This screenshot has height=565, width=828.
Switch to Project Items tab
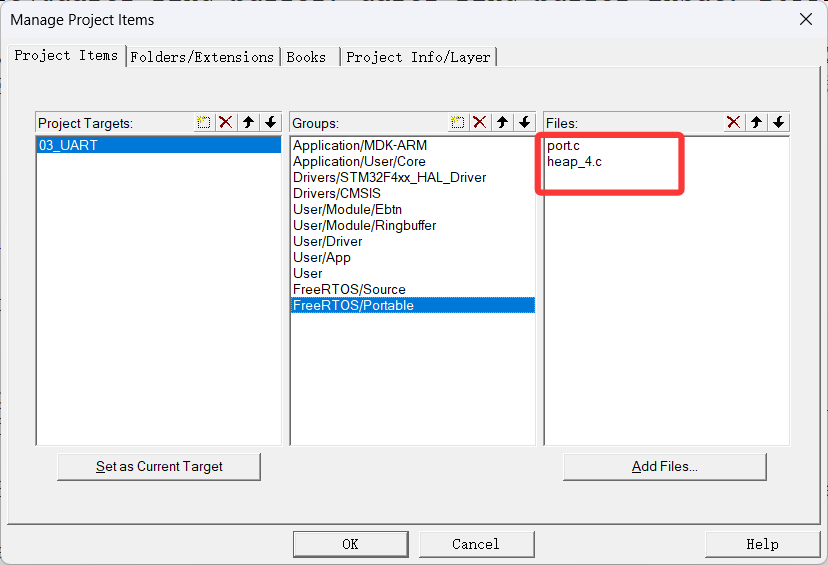(67, 55)
